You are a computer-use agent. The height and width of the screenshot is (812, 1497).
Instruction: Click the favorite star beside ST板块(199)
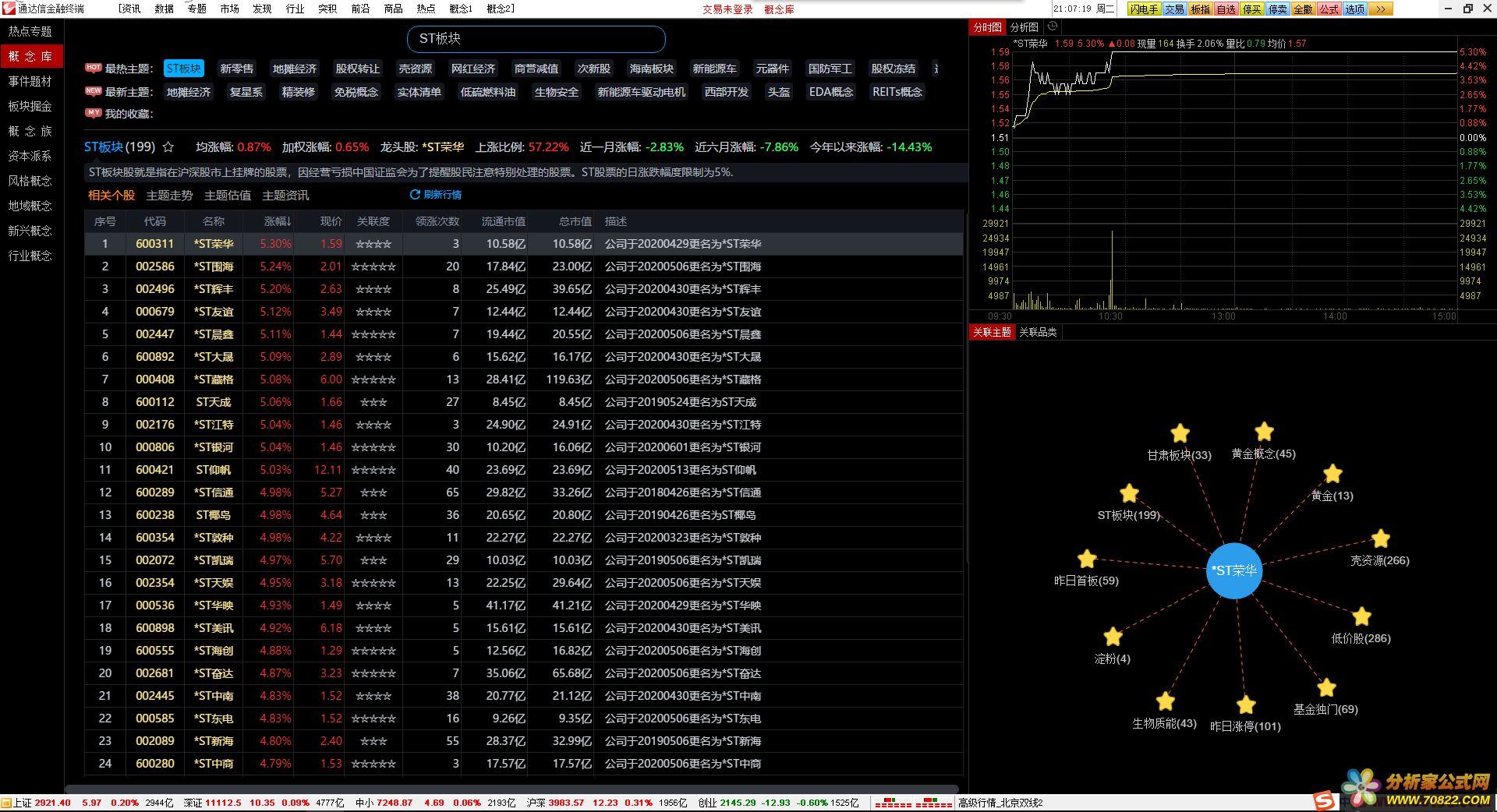click(x=168, y=147)
